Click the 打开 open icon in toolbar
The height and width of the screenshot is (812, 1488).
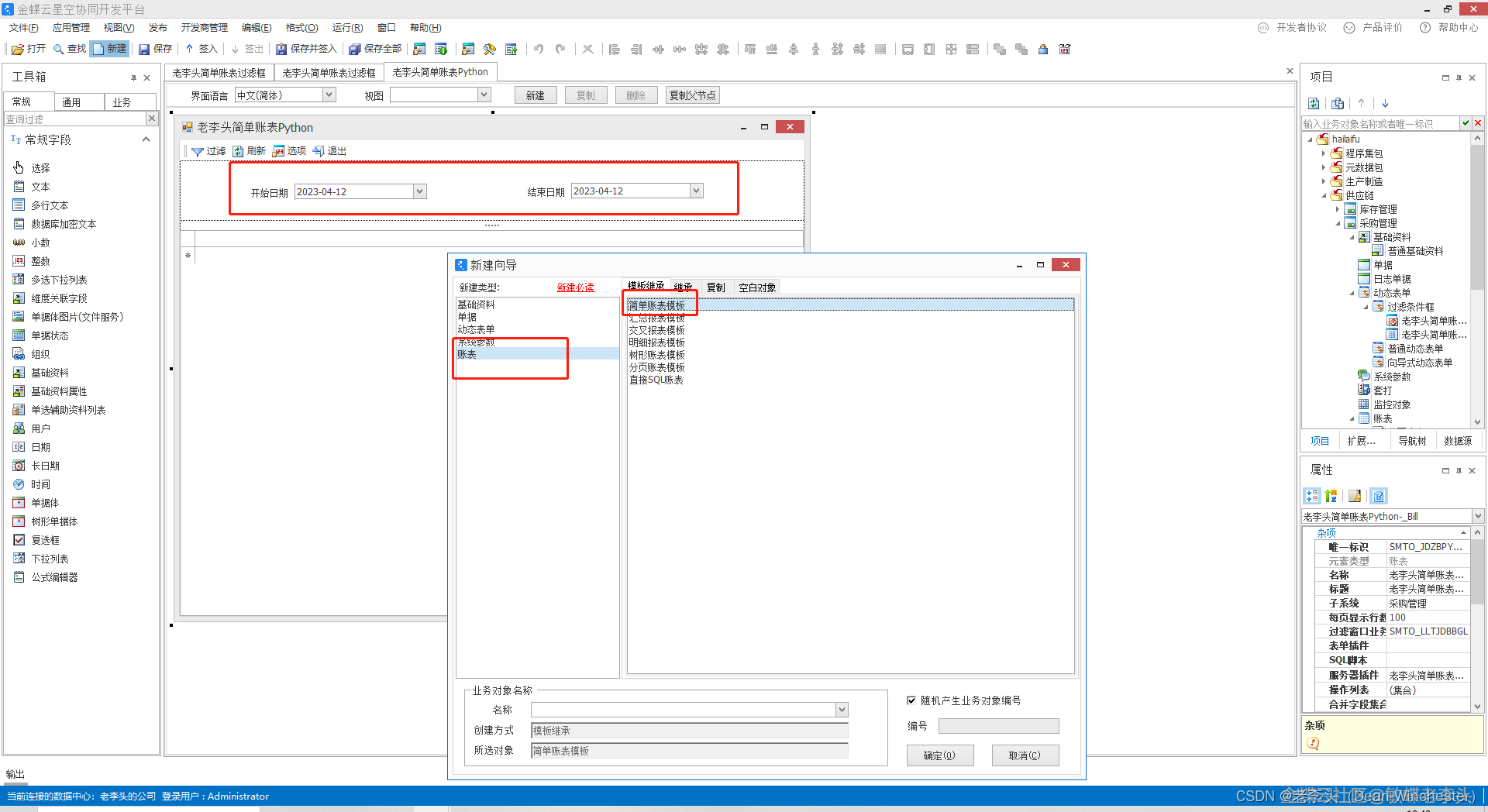[17, 49]
